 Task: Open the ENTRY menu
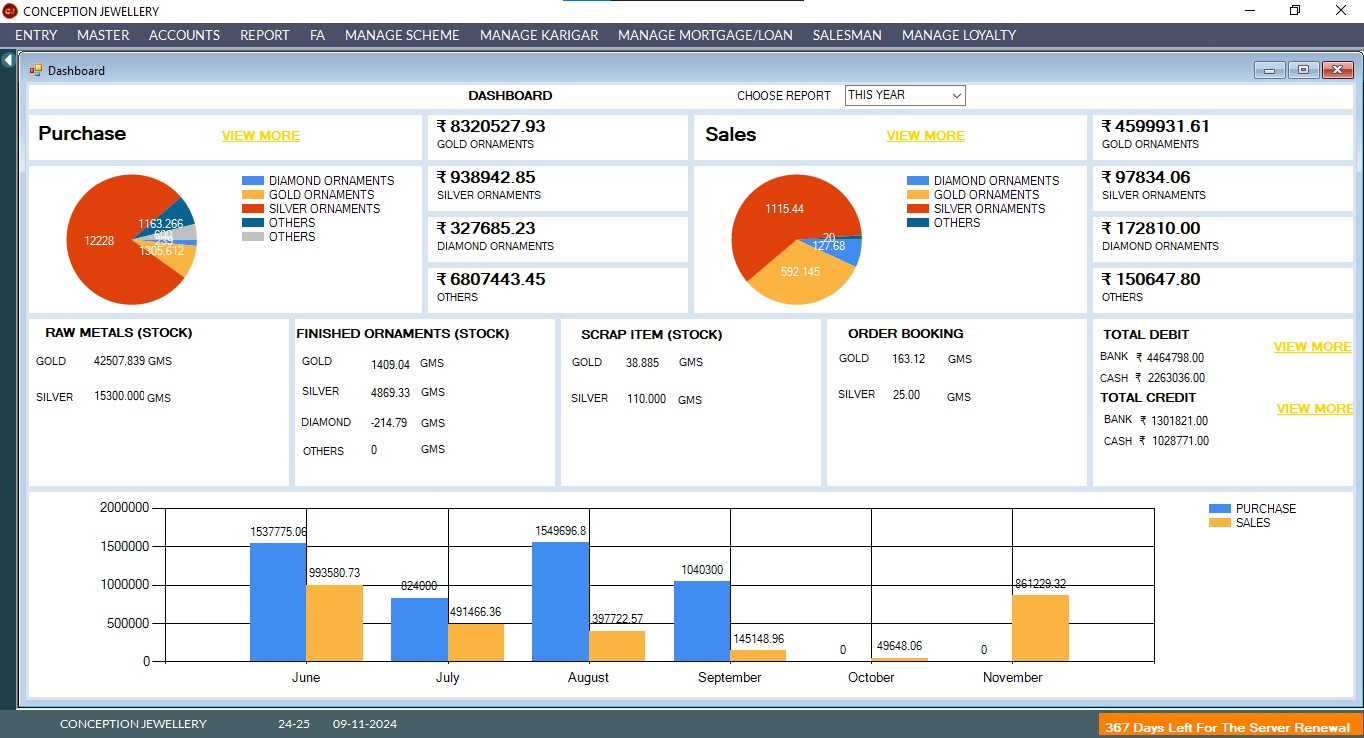(36, 35)
